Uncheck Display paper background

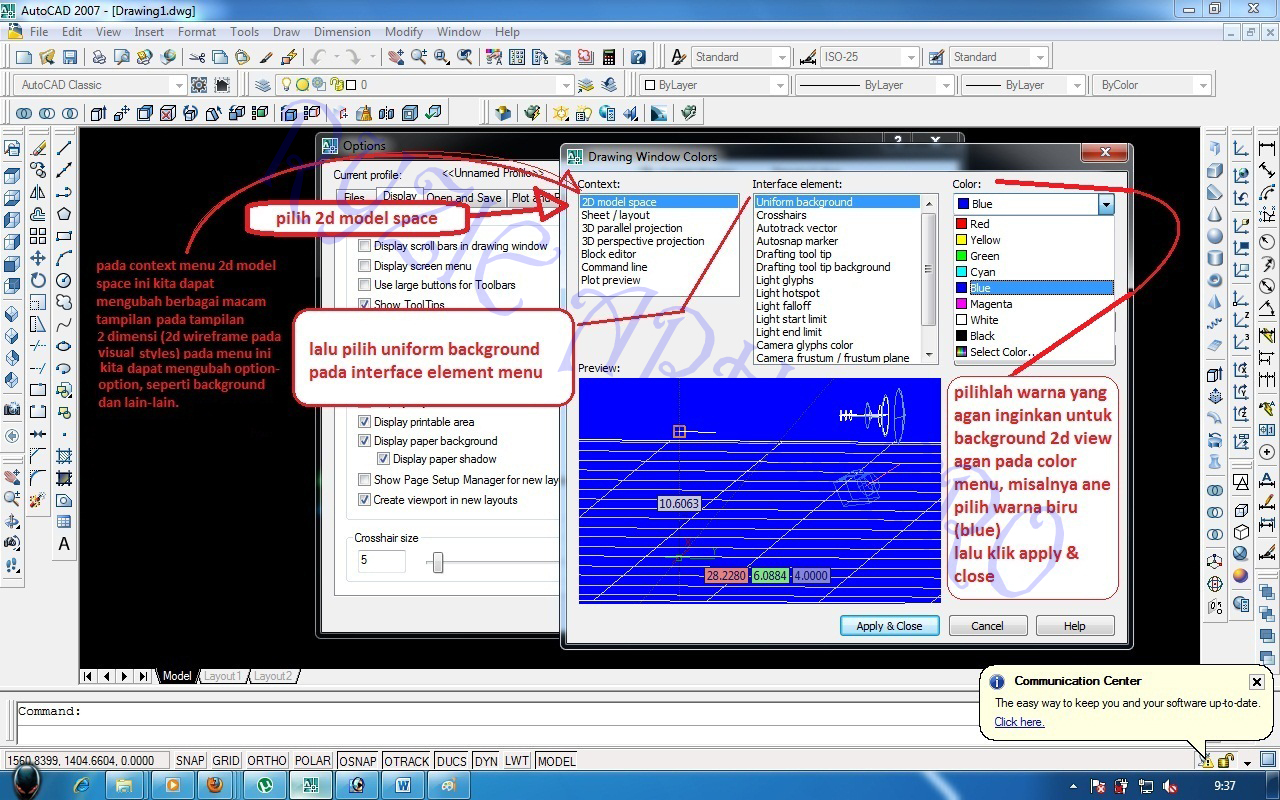(365, 441)
